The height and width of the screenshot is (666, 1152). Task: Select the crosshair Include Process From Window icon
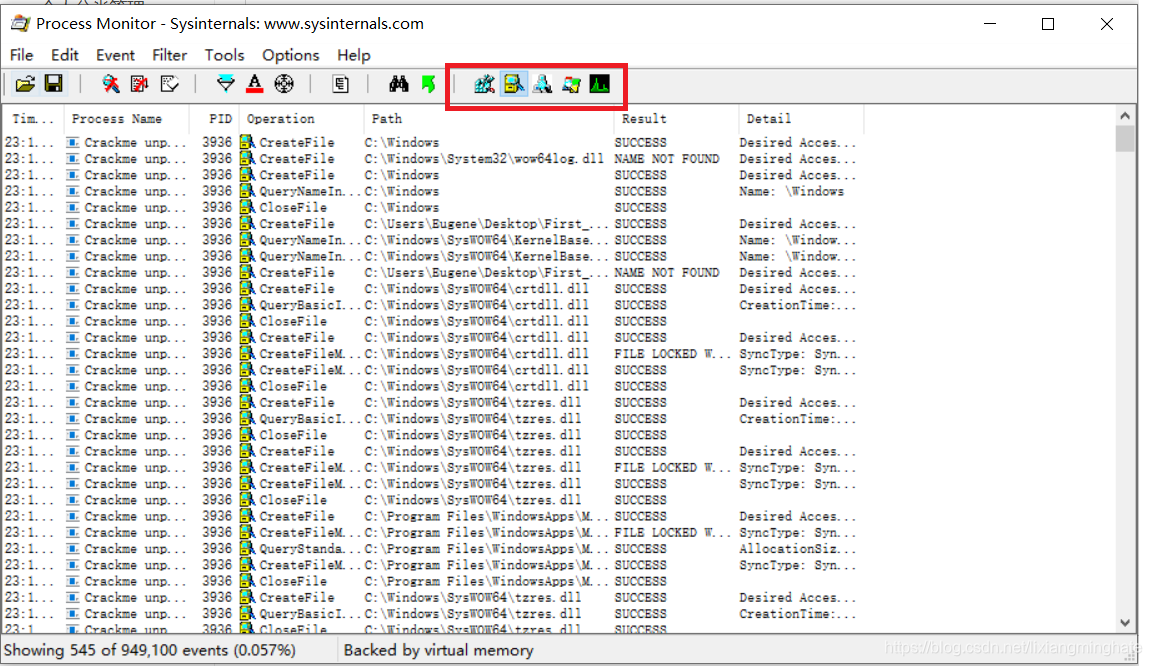click(x=284, y=84)
